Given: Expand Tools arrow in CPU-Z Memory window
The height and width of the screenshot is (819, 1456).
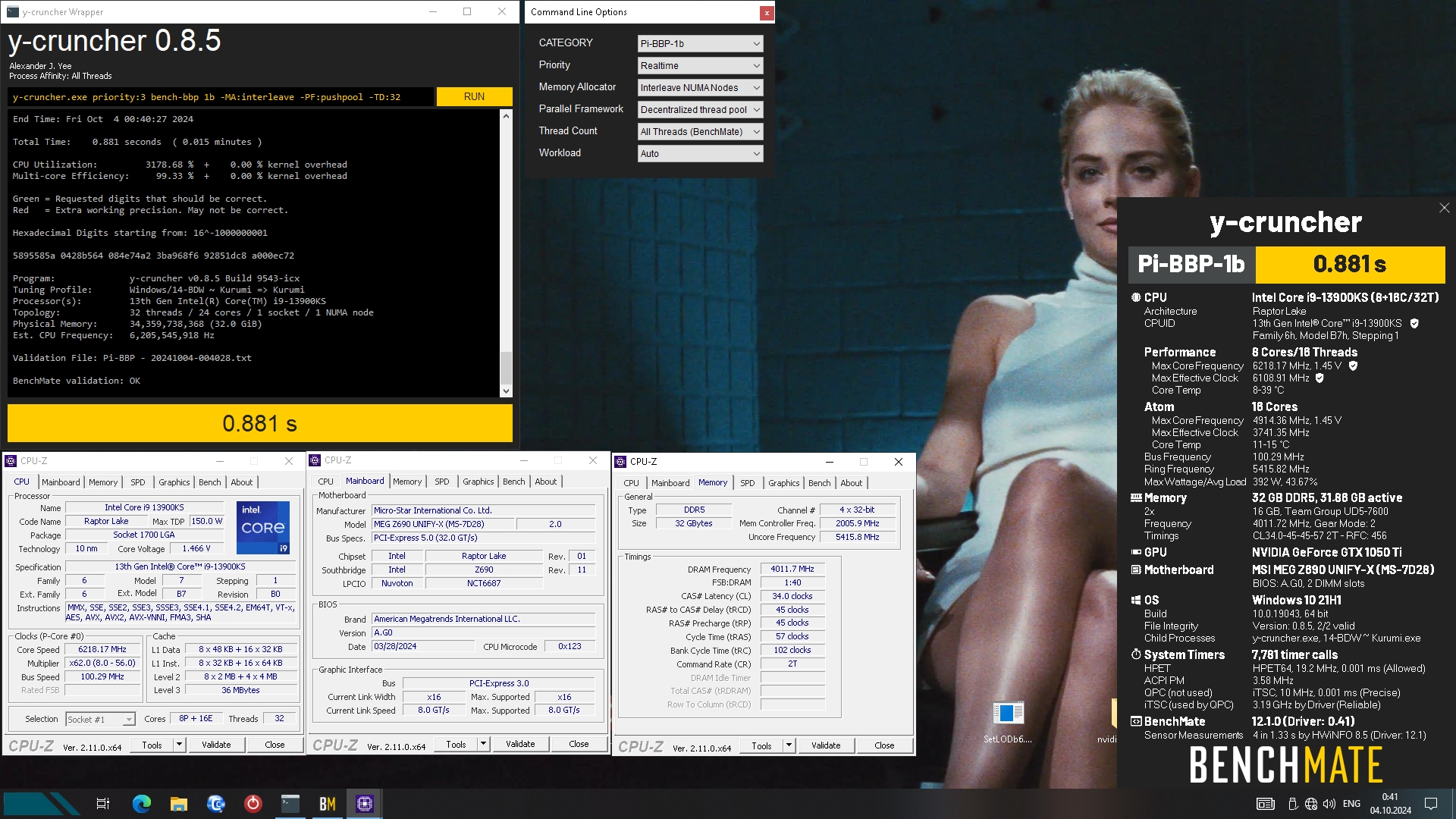Looking at the screenshot, I should pyautogui.click(x=789, y=745).
